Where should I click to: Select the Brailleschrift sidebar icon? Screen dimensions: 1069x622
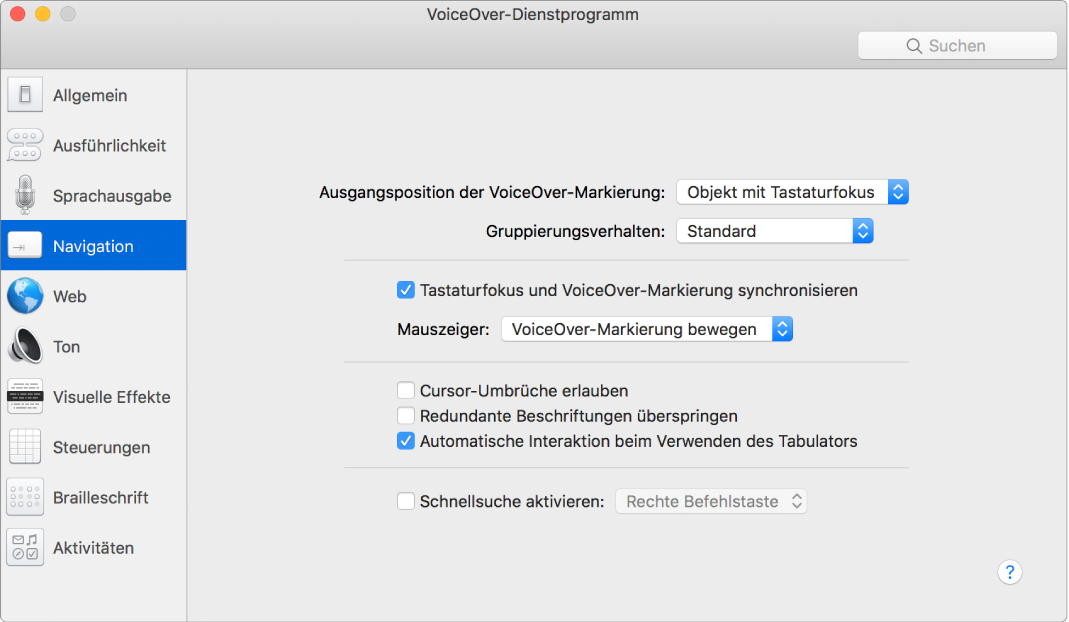[x=24, y=497]
